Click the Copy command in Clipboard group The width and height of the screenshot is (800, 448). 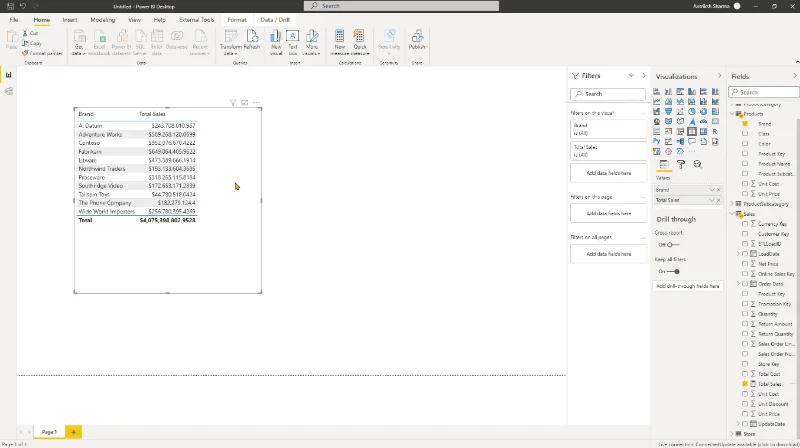tap(32, 43)
